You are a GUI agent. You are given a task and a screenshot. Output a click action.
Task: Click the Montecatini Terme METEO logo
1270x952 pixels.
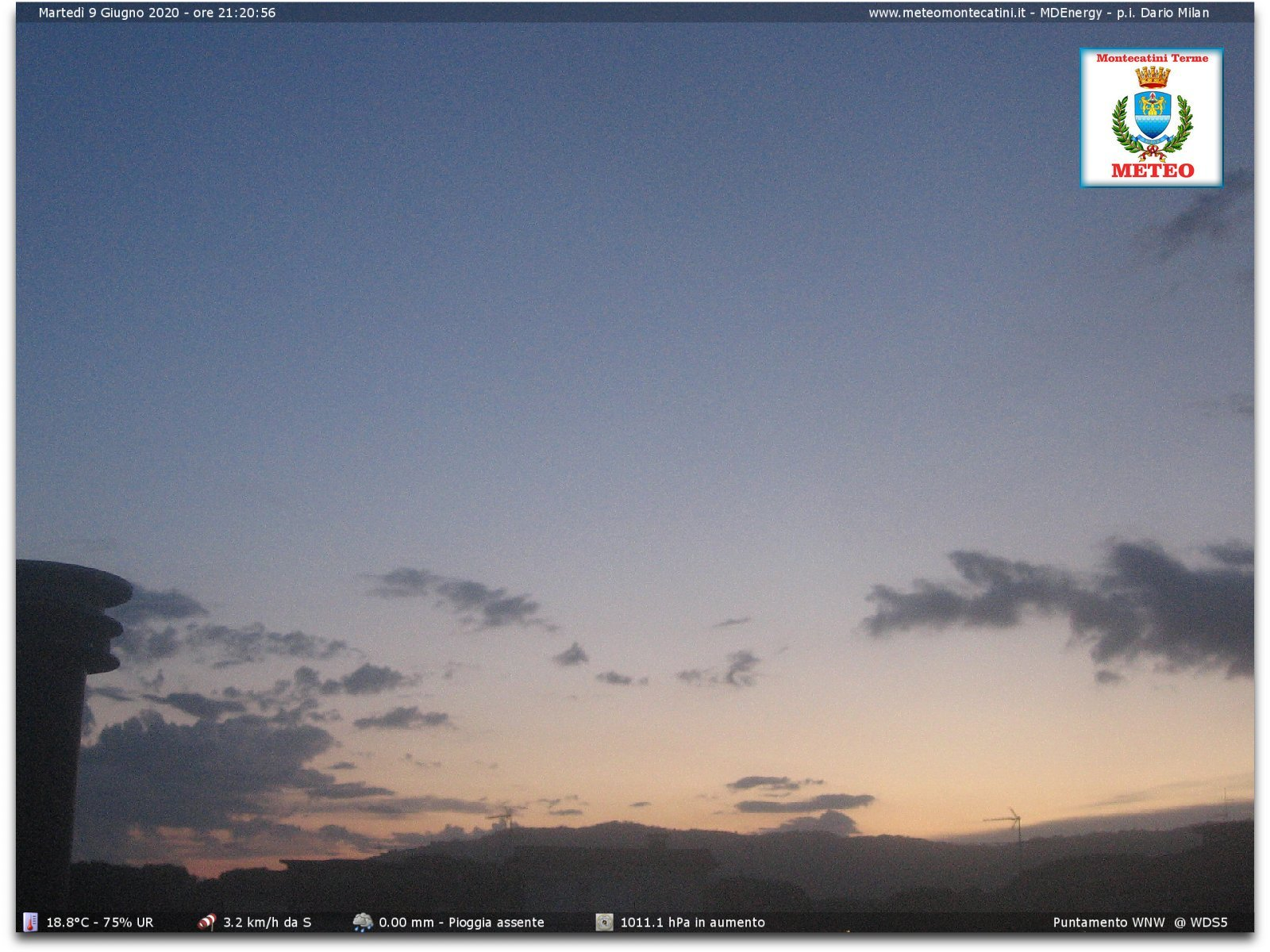click(x=1151, y=117)
